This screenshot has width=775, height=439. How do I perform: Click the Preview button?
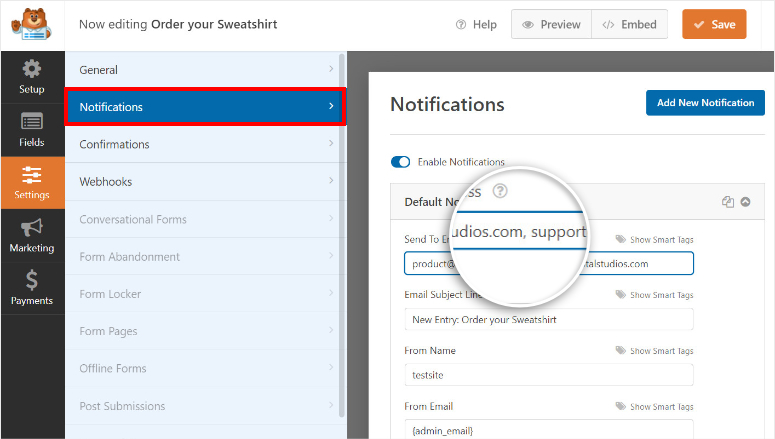click(x=551, y=25)
